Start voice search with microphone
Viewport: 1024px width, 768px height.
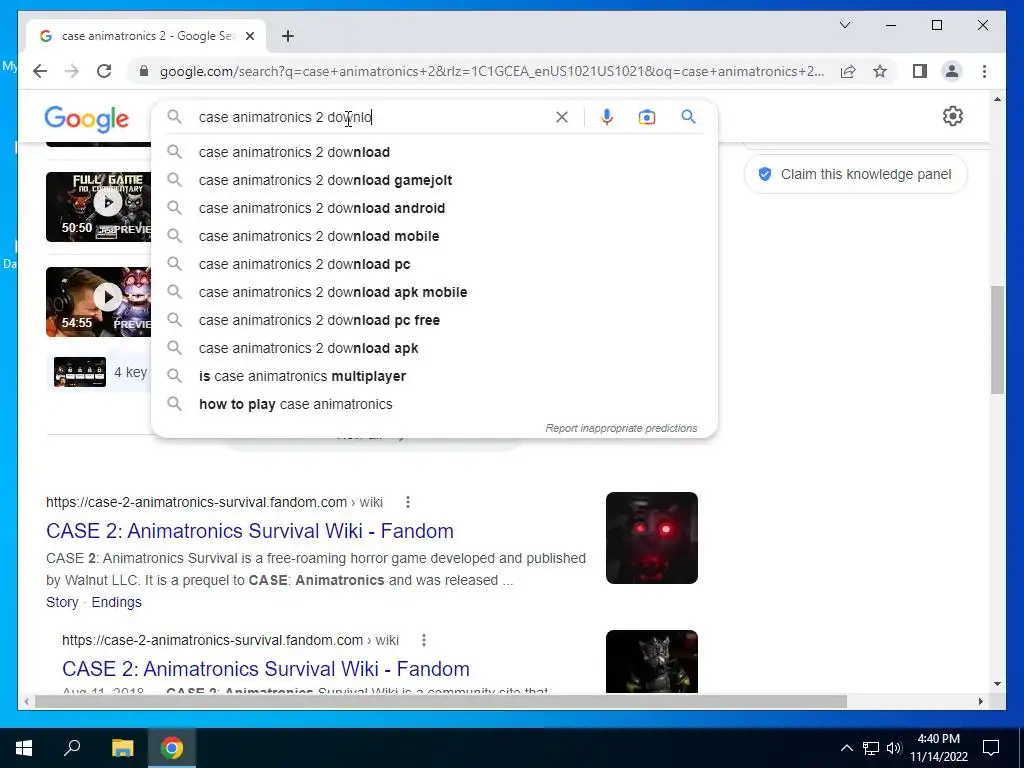[607, 117]
